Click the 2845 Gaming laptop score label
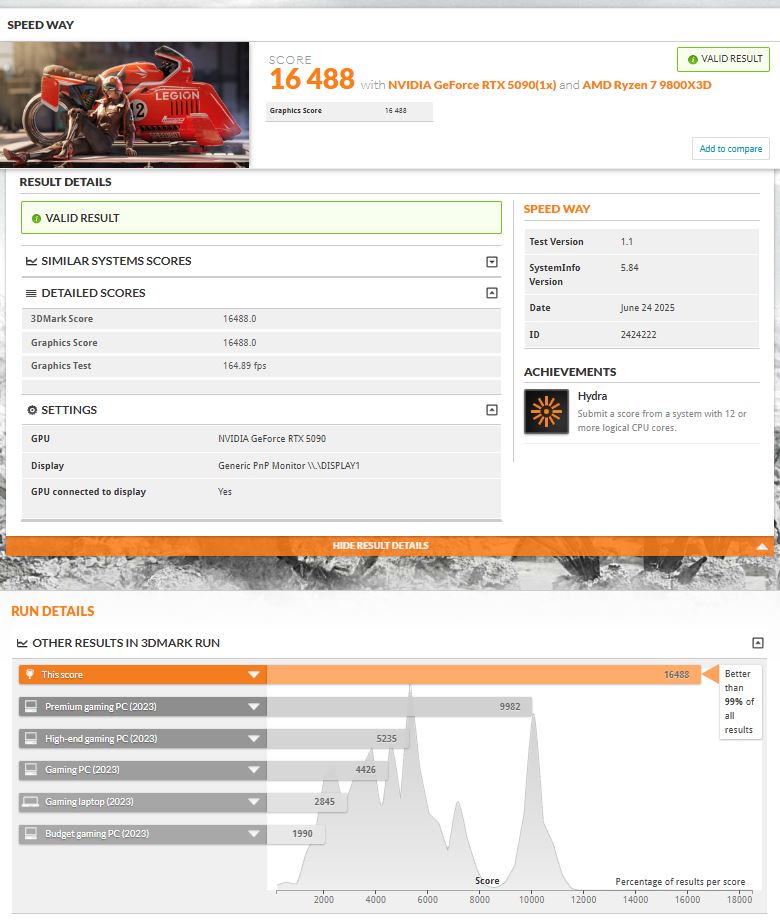The image size is (780, 923). coord(324,802)
